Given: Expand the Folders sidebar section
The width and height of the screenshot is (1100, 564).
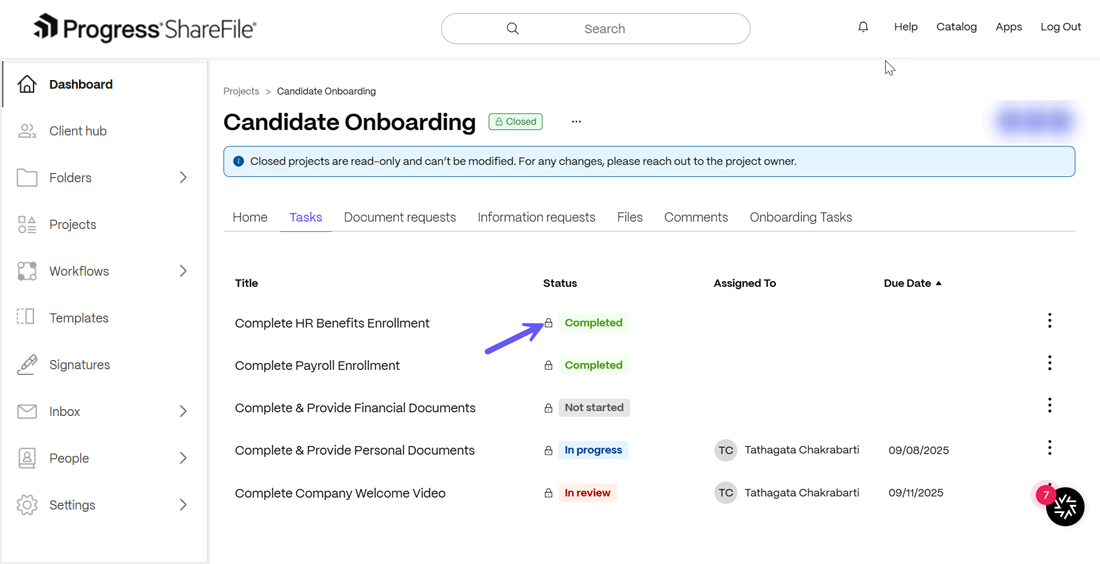Looking at the screenshot, I should pos(183,177).
